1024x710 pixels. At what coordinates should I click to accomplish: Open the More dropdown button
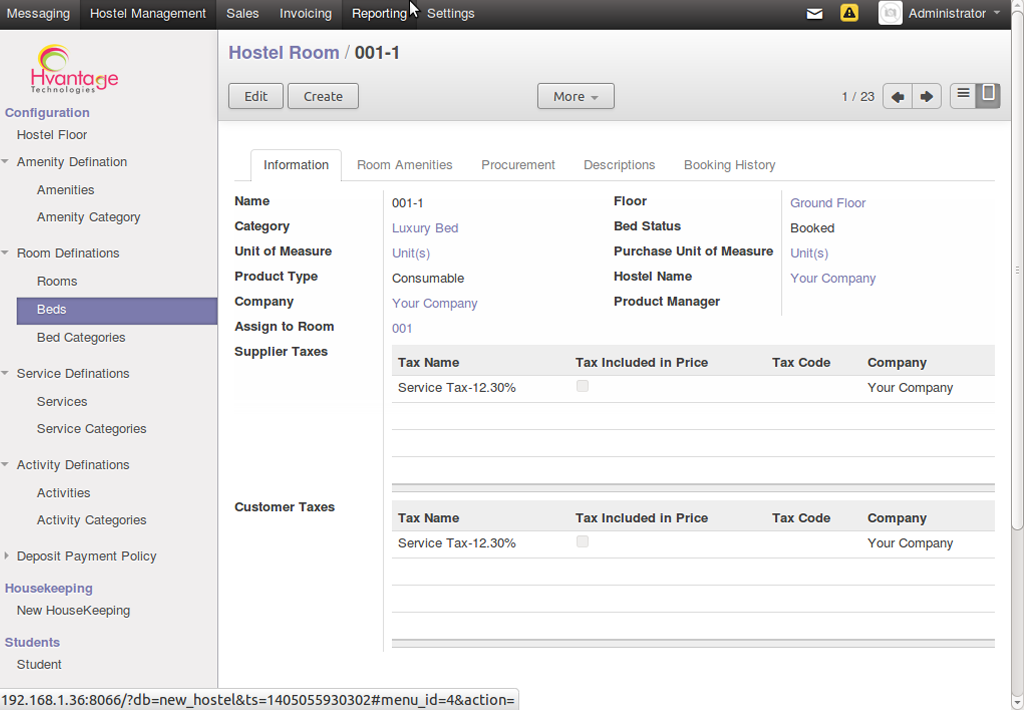tap(575, 96)
